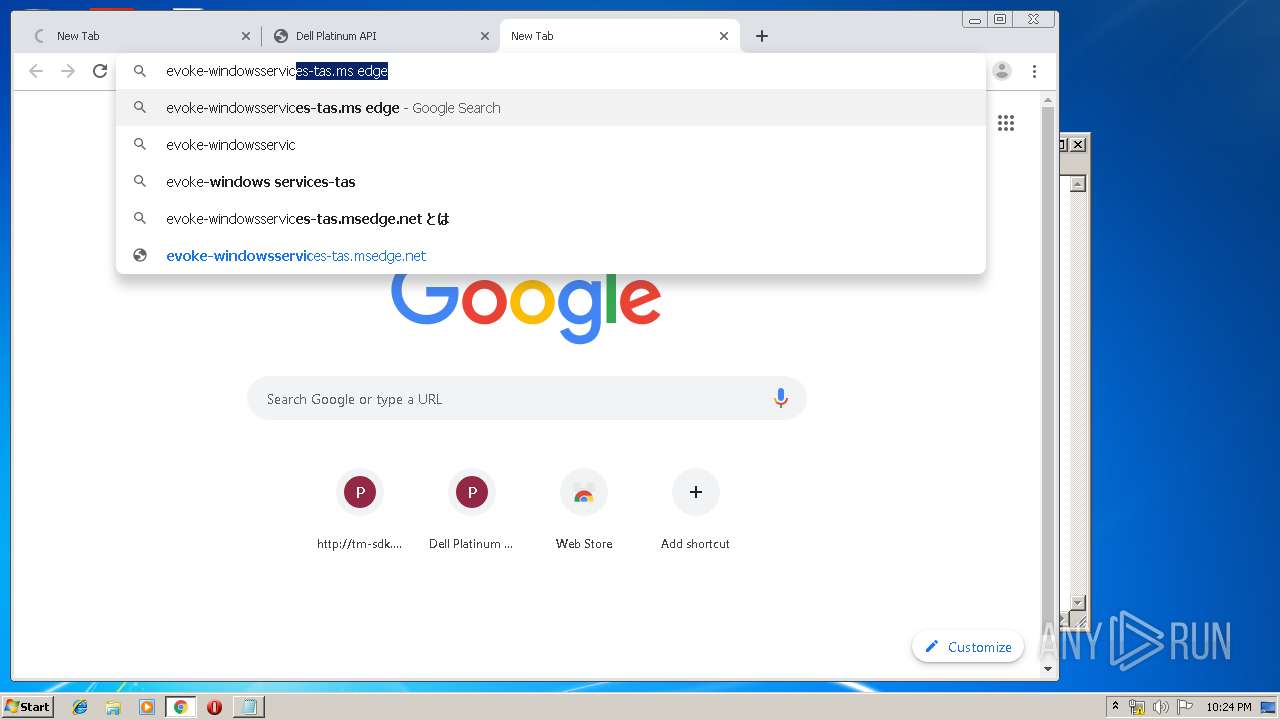Minimize the Chrome window

(975, 19)
